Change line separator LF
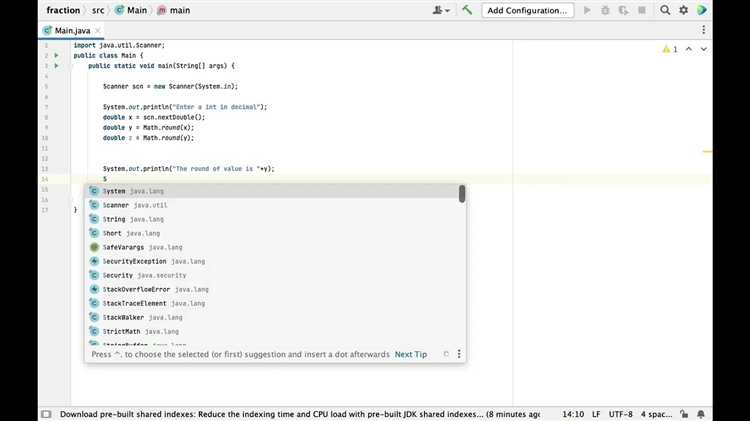Image resolution: width=750 pixels, height=421 pixels. [x=596, y=414]
